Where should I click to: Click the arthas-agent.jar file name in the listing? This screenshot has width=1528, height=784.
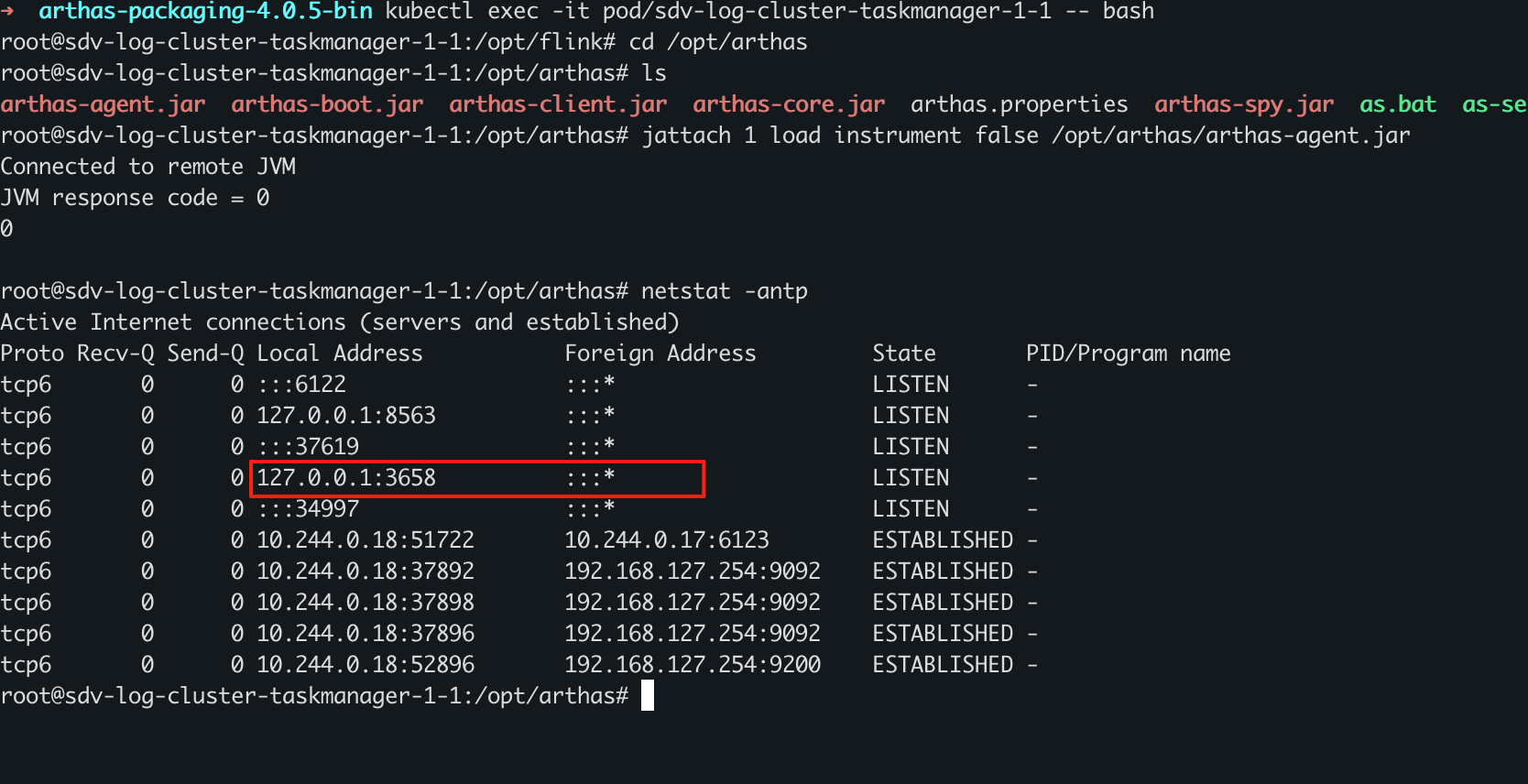[103, 104]
